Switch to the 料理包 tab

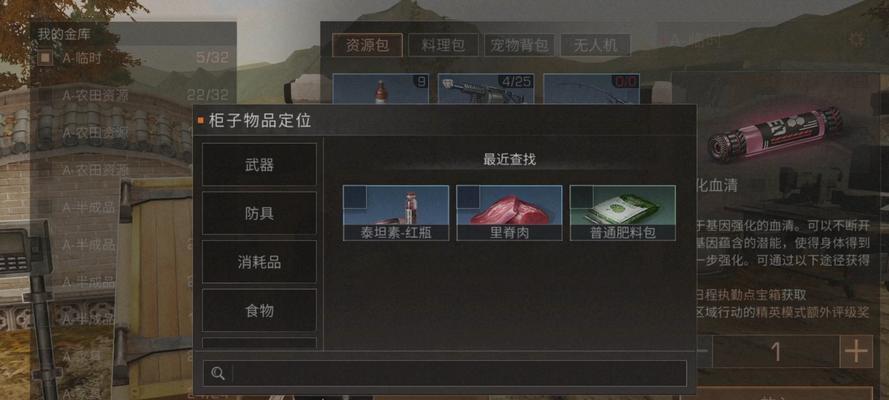click(443, 45)
